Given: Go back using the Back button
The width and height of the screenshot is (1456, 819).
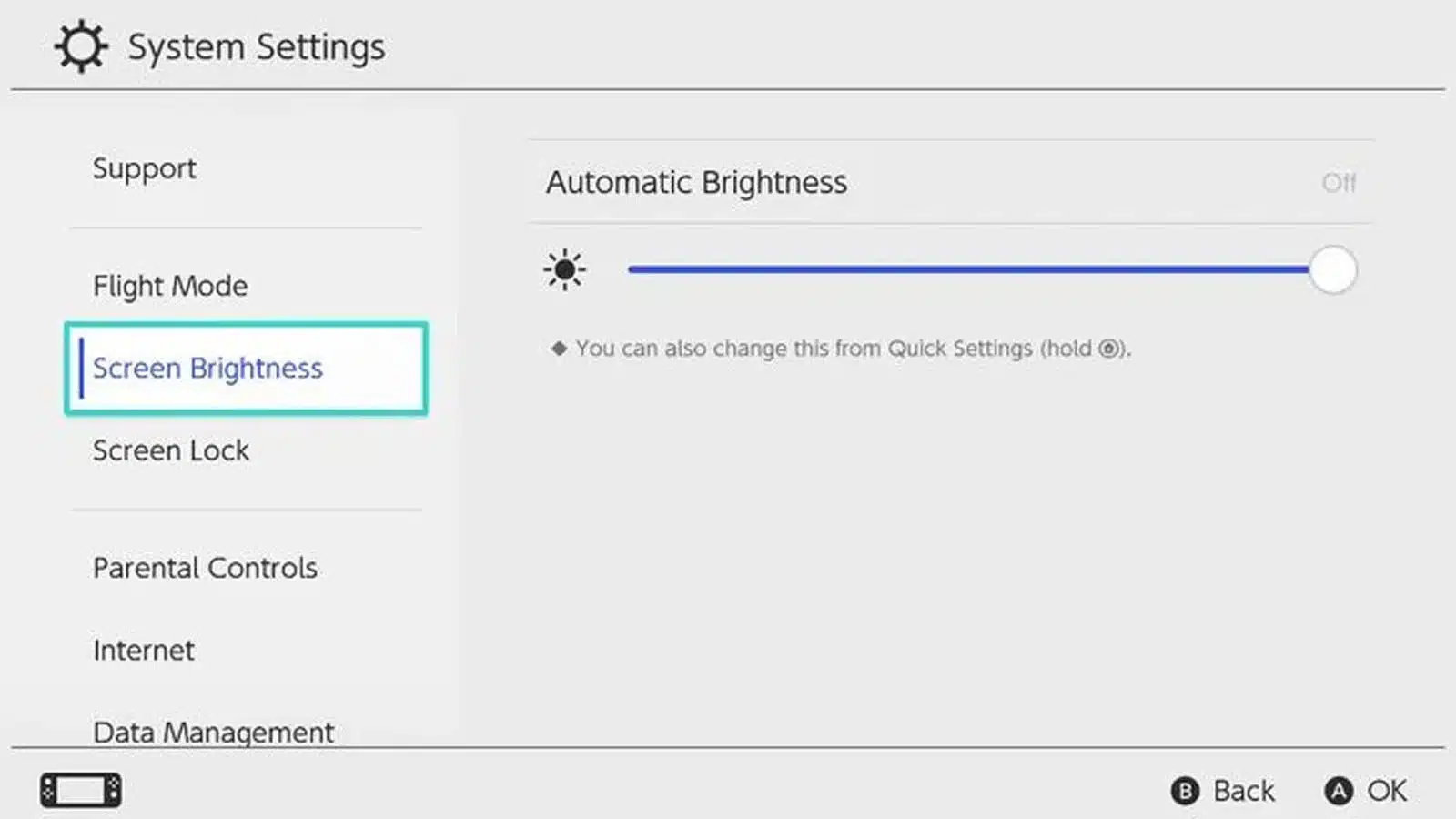Looking at the screenshot, I should point(1224,790).
